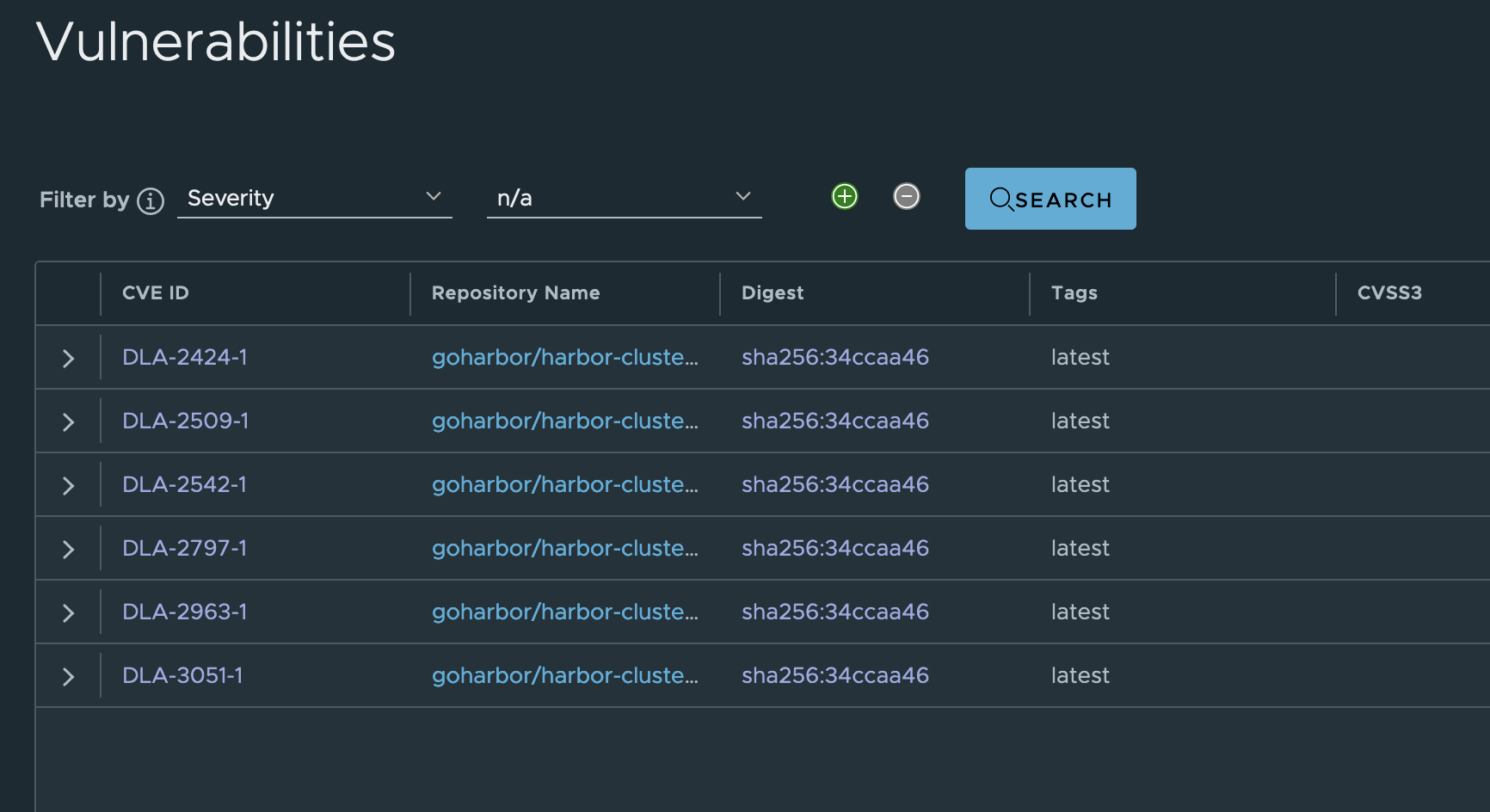The height and width of the screenshot is (812, 1490).
Task: Click the magnifier icon inside Search button
Action: point(1001,199)
